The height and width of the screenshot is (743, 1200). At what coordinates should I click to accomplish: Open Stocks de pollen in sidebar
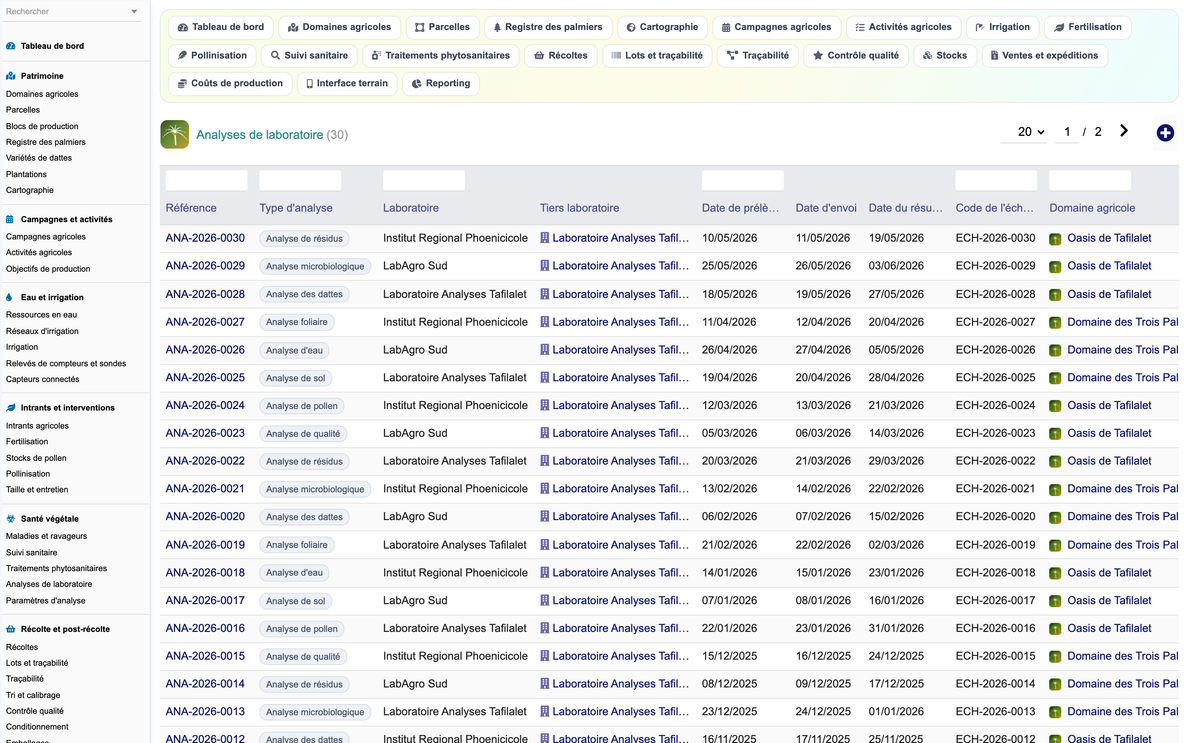click(x=36, y=458)
